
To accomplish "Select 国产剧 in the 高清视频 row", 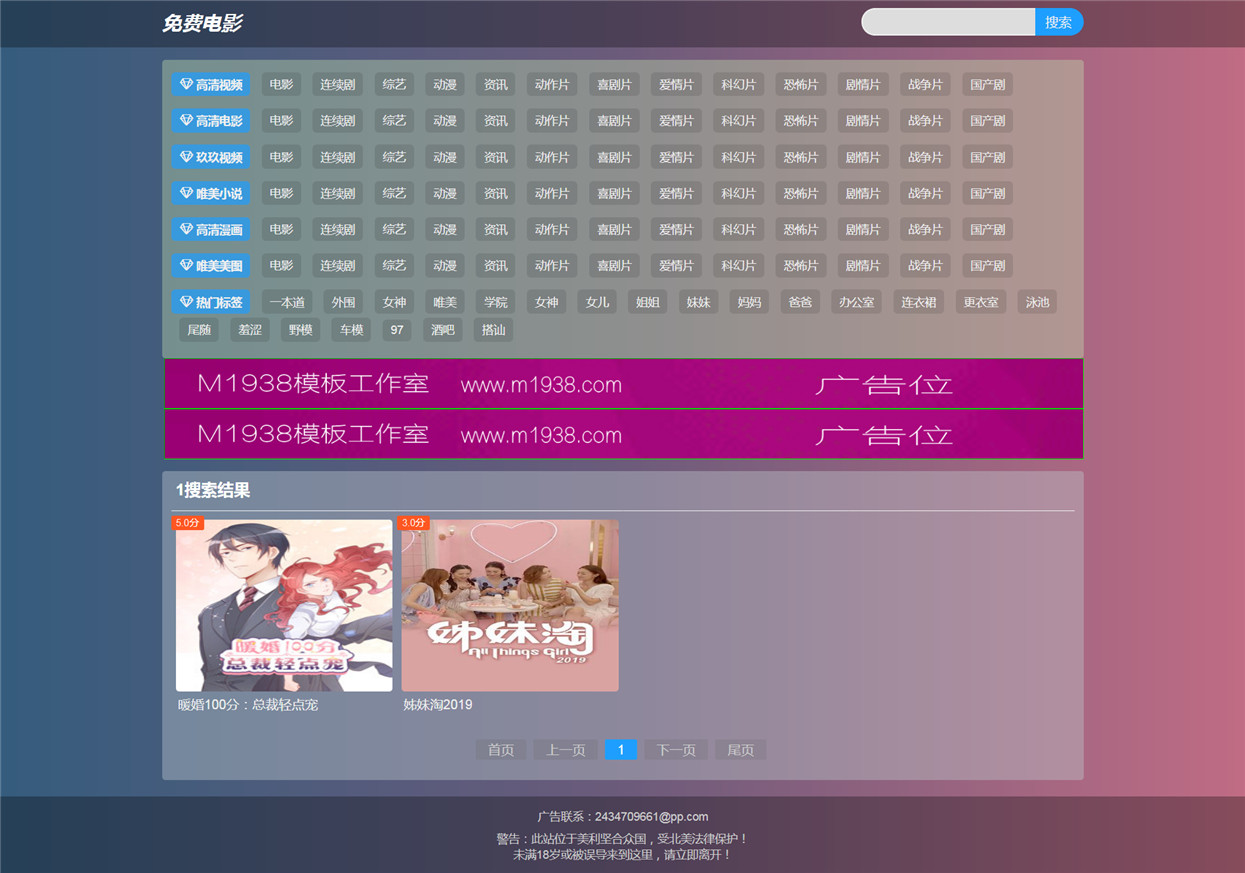I will 987,85.
